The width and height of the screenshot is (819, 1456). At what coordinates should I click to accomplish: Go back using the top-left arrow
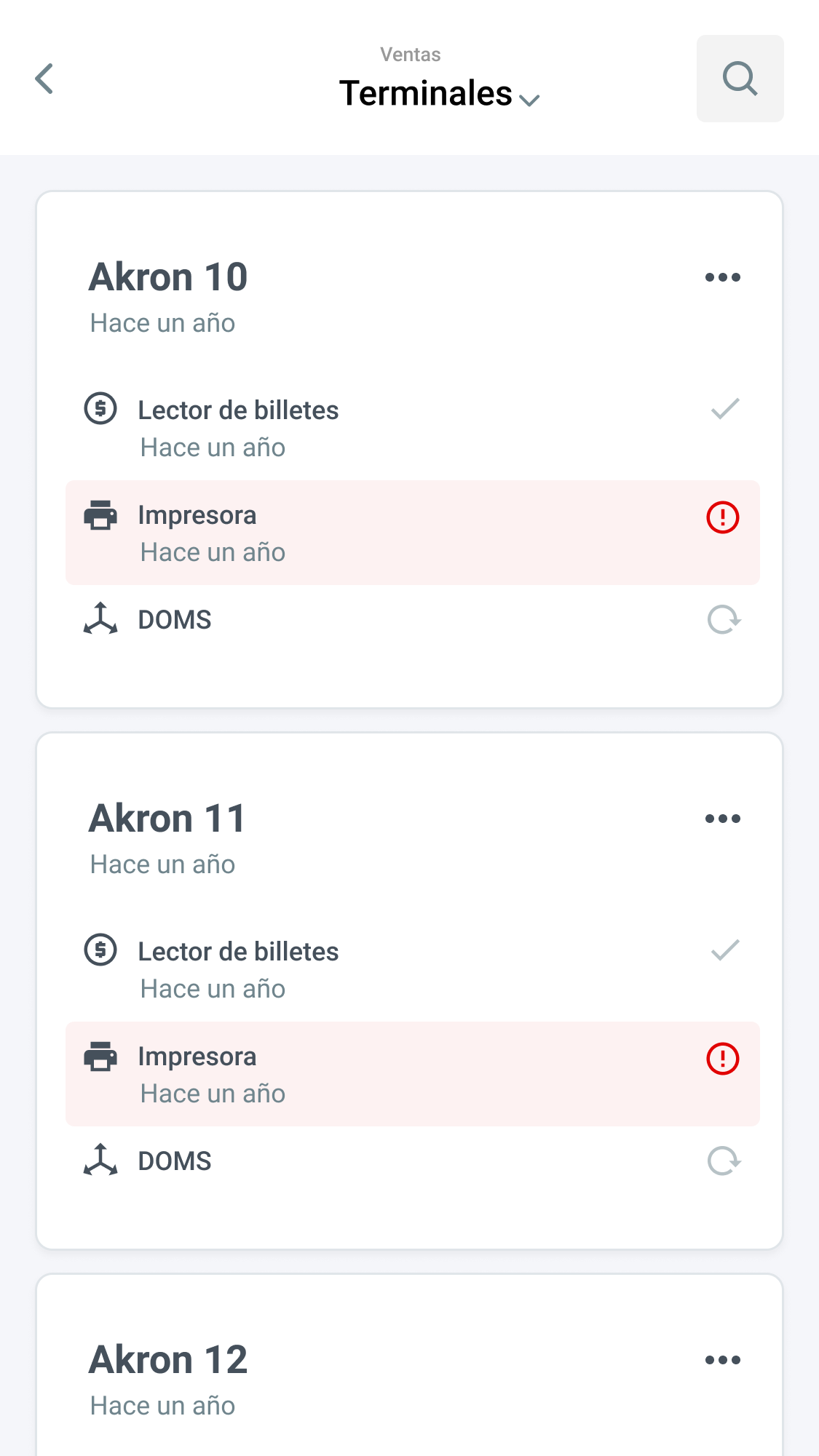tap(44, 79)
